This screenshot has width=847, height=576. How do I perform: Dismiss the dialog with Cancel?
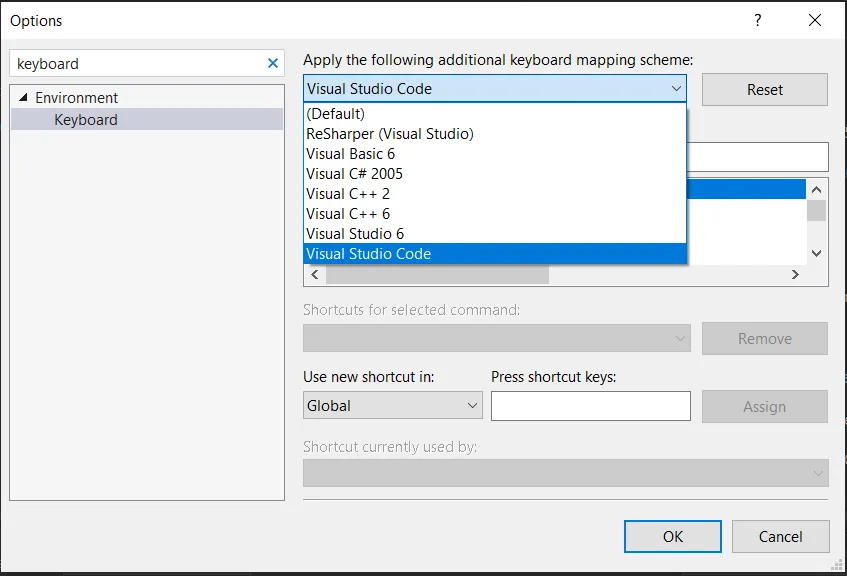click(780, 536)
